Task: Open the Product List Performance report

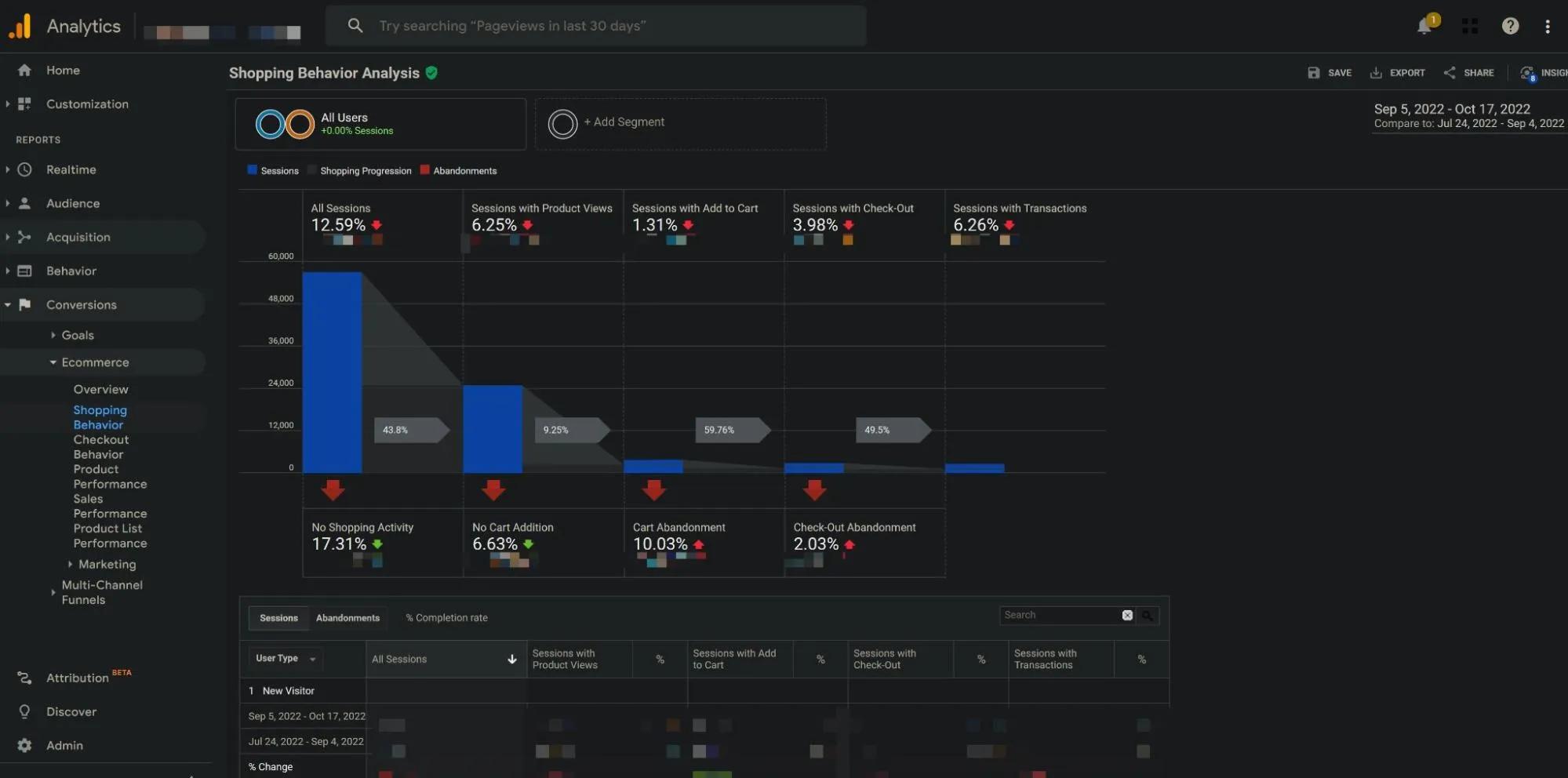Action: click(x=110, y=536)
